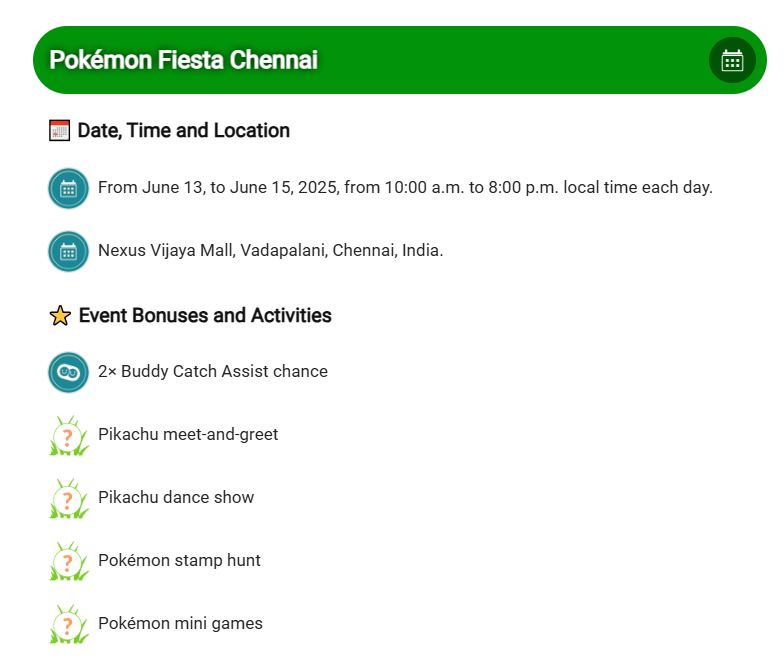
Task: Click the Pokémon Fiesta Chennai title
Action: (x=183, y=60)
